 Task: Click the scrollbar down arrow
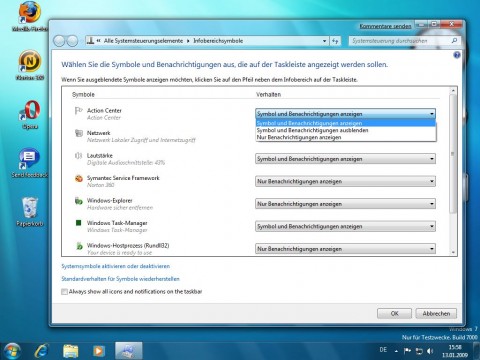453,252
